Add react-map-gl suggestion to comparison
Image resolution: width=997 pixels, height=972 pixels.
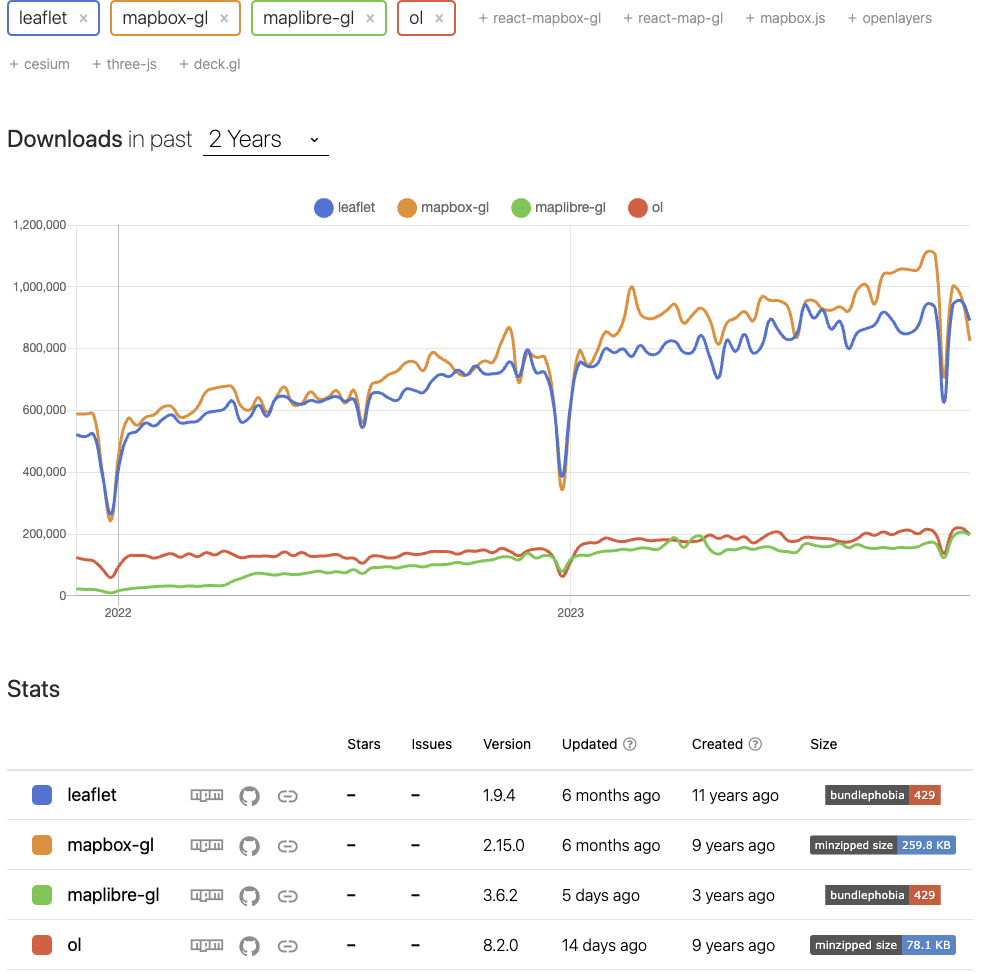pos(673,18)
